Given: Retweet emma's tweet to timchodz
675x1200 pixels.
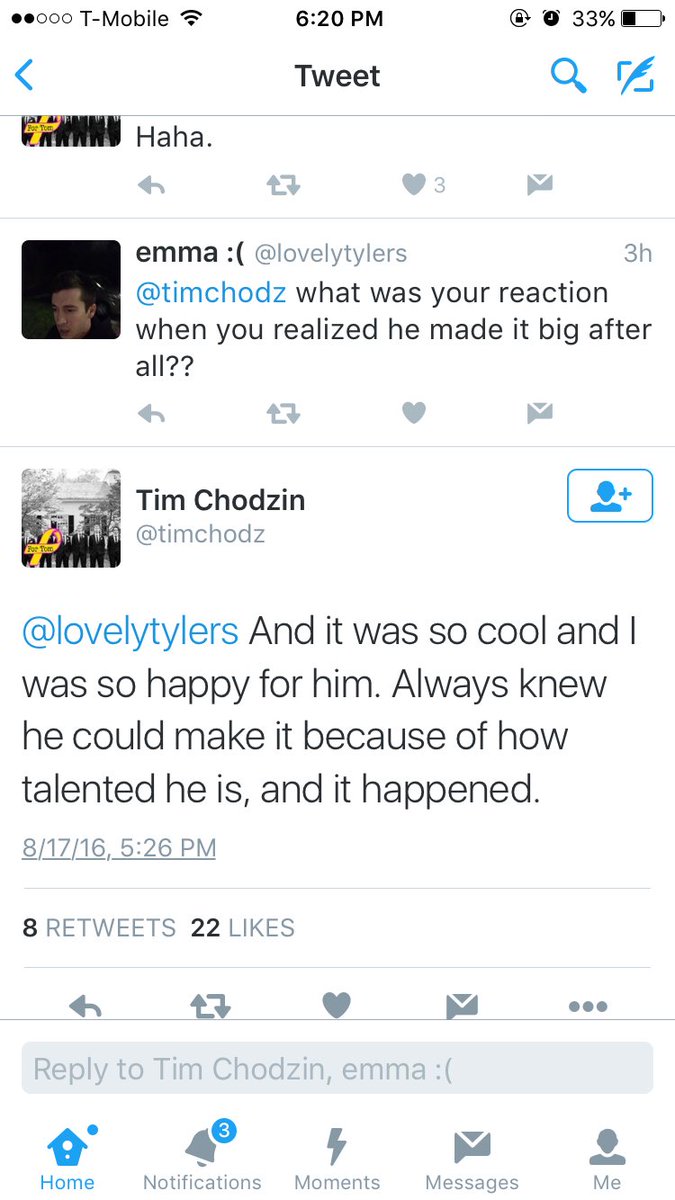Looking at the screenshot, I should [x=284, y=412].
